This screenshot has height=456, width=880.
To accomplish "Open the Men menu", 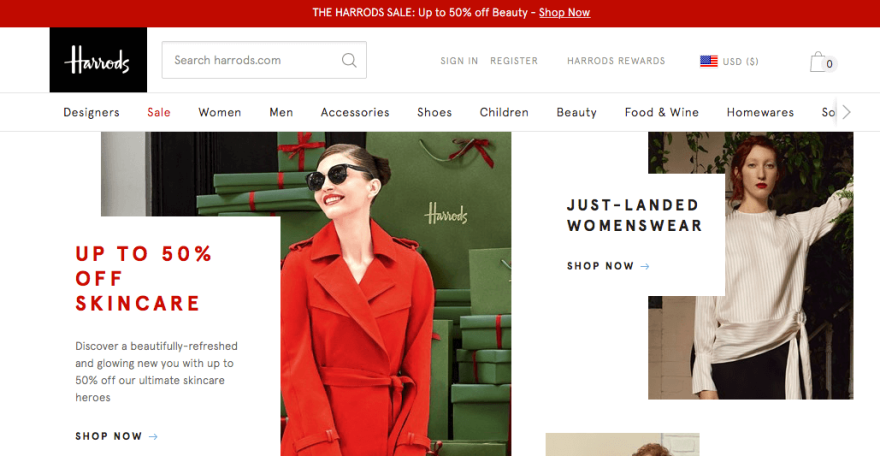I will [x=281, y=112].
